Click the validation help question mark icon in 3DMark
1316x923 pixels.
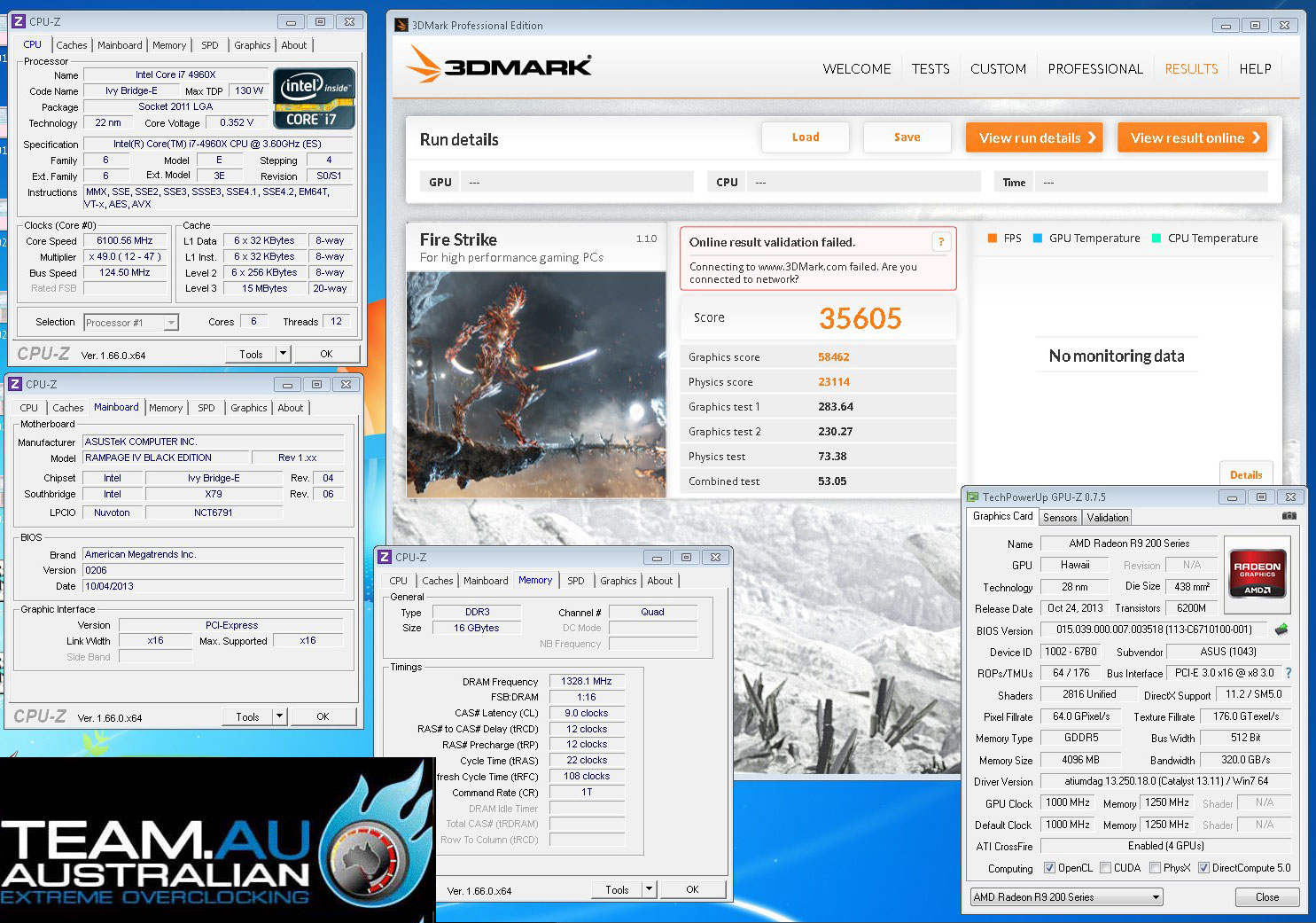pos(941,241)
